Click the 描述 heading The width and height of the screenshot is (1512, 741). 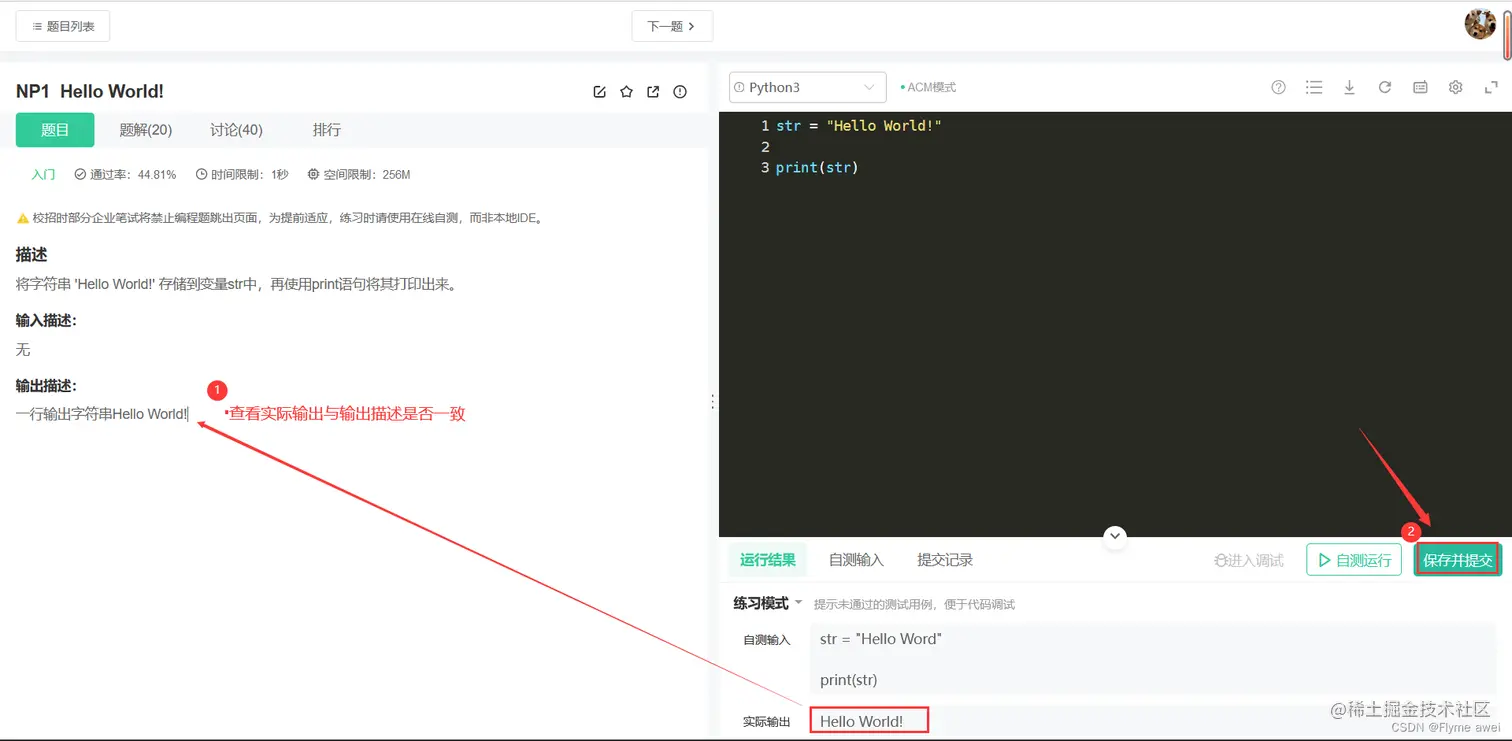click(32, 255)
